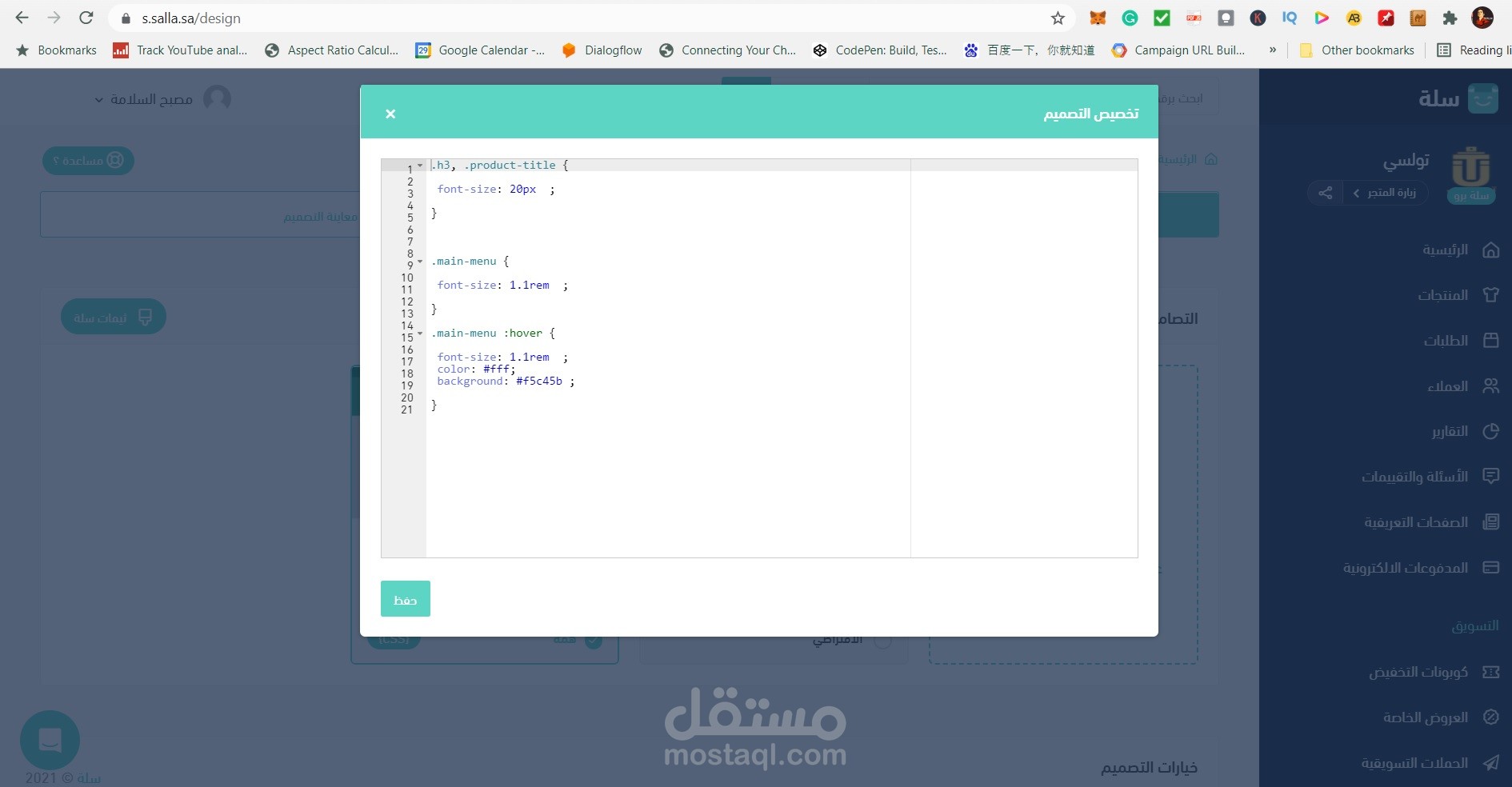The width and height of the screenshot is (1512, 787).
Task: Collapse the .h3 CSS block fold arrow
Action: tap(420, 166)
